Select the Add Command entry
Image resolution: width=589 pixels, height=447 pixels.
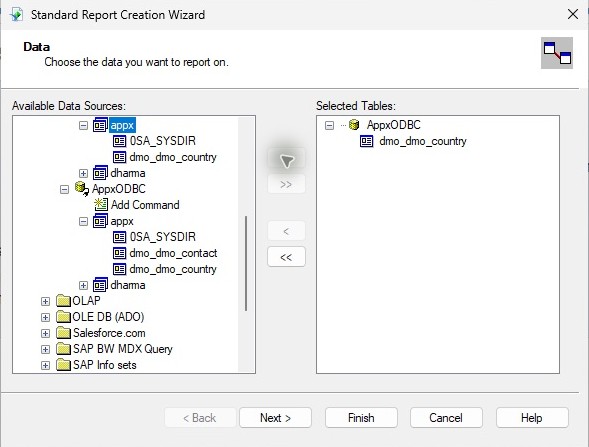tap(145, 205)
